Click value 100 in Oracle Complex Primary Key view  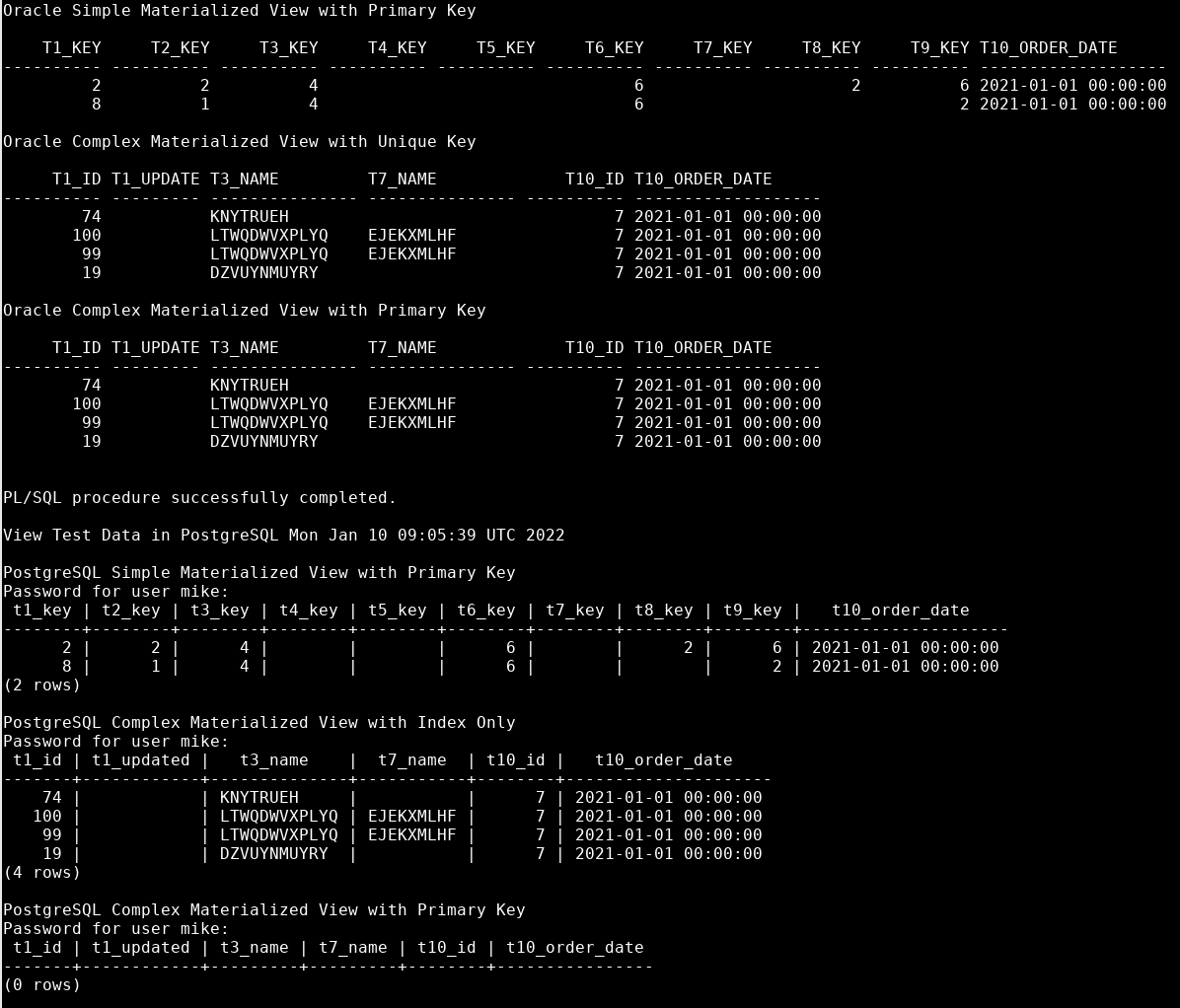click(87, 404)
